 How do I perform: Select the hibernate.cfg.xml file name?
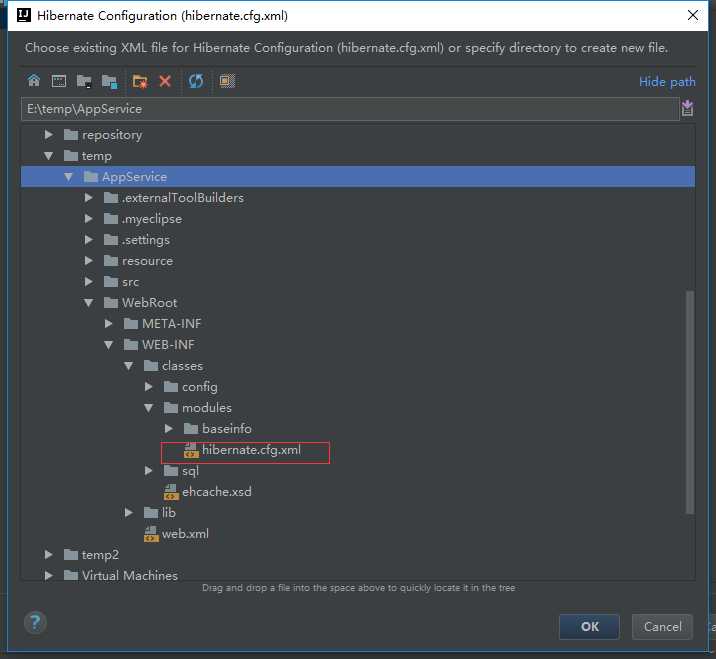[251, 450]
